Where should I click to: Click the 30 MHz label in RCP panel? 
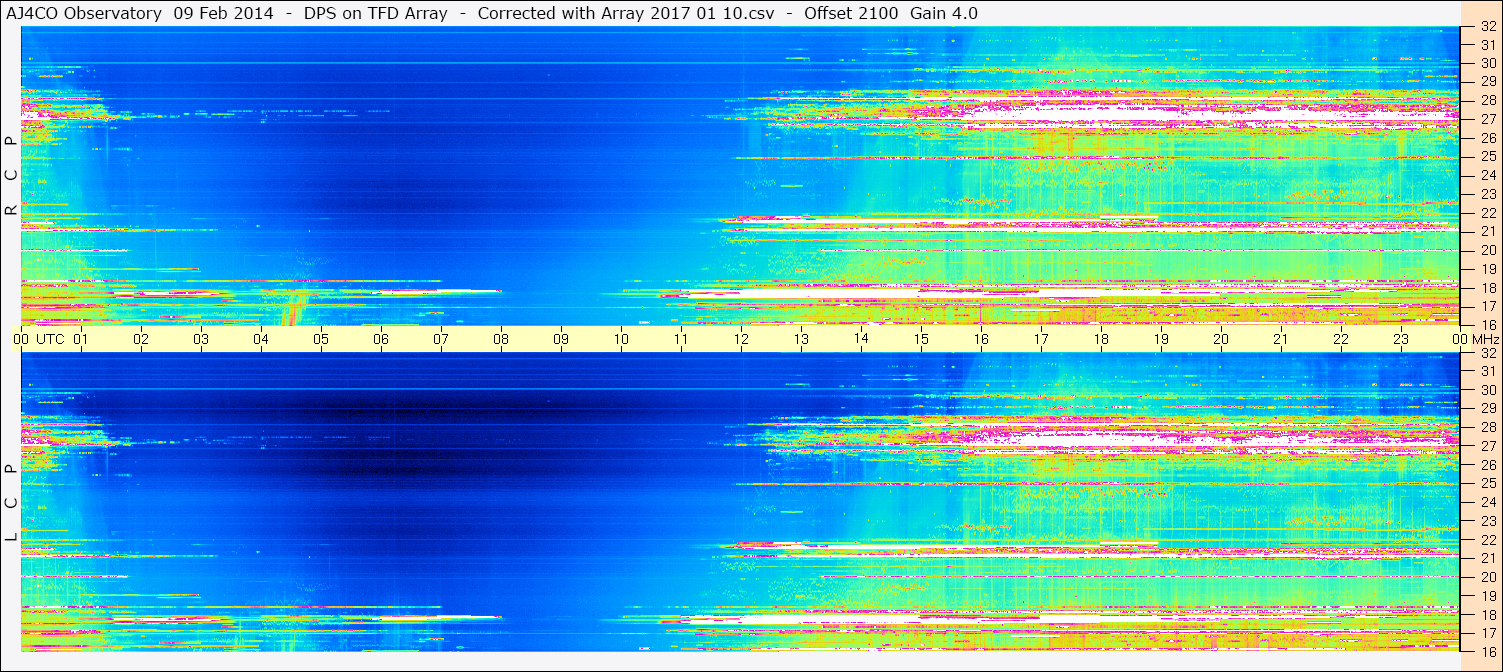click(1487, 63)
